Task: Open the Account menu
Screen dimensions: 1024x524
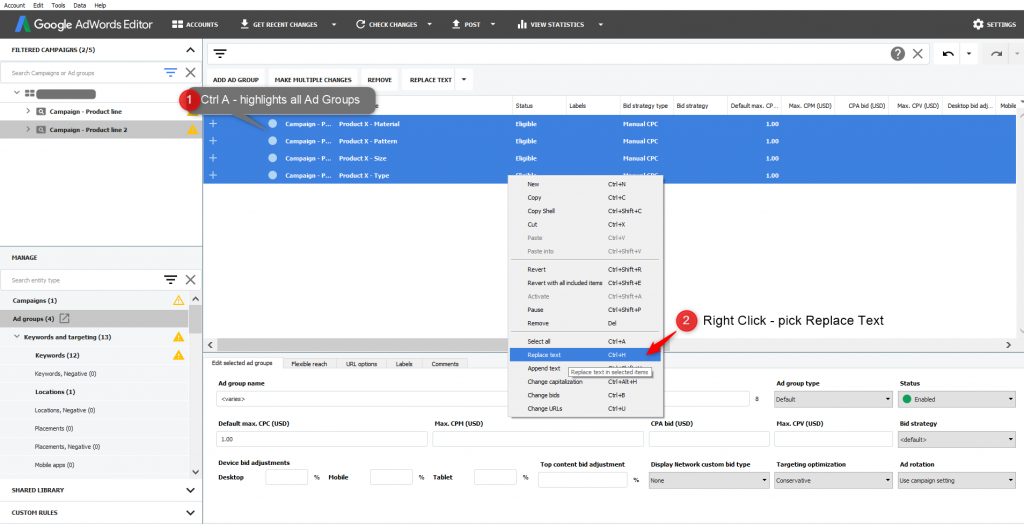Action: [x=14, y=5]
